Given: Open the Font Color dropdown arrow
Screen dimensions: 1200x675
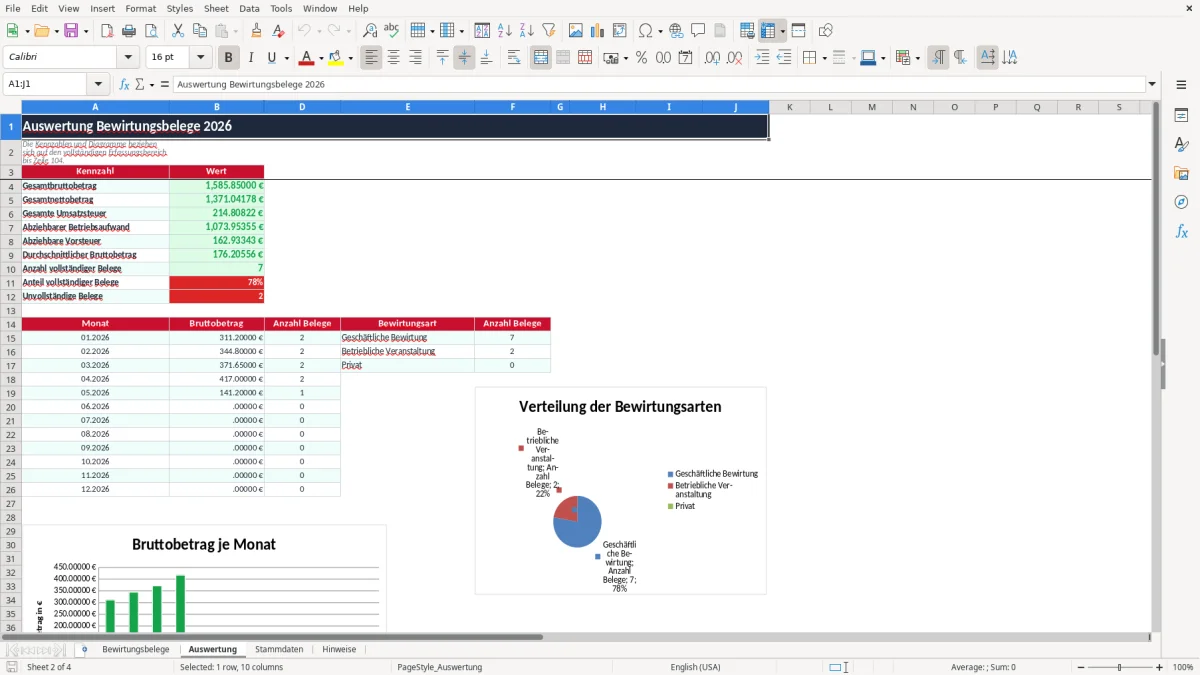Looking at the screenshot, I should [x=321, y=58].
